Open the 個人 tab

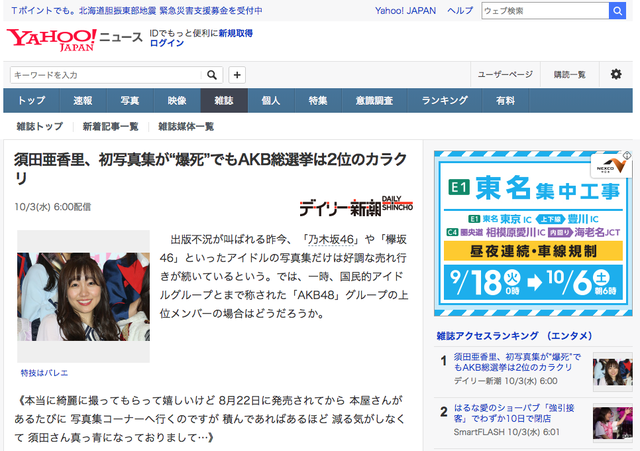tap(271, 100)
